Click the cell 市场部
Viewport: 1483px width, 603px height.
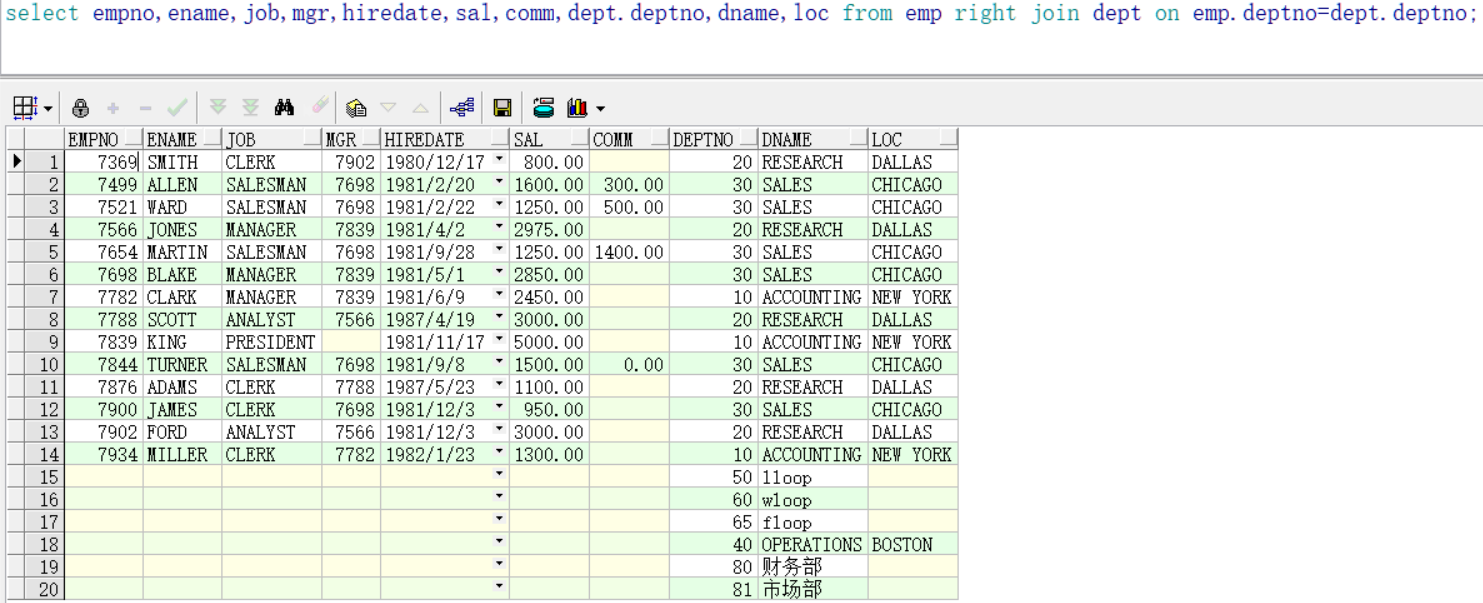click(x=812, y=589)
